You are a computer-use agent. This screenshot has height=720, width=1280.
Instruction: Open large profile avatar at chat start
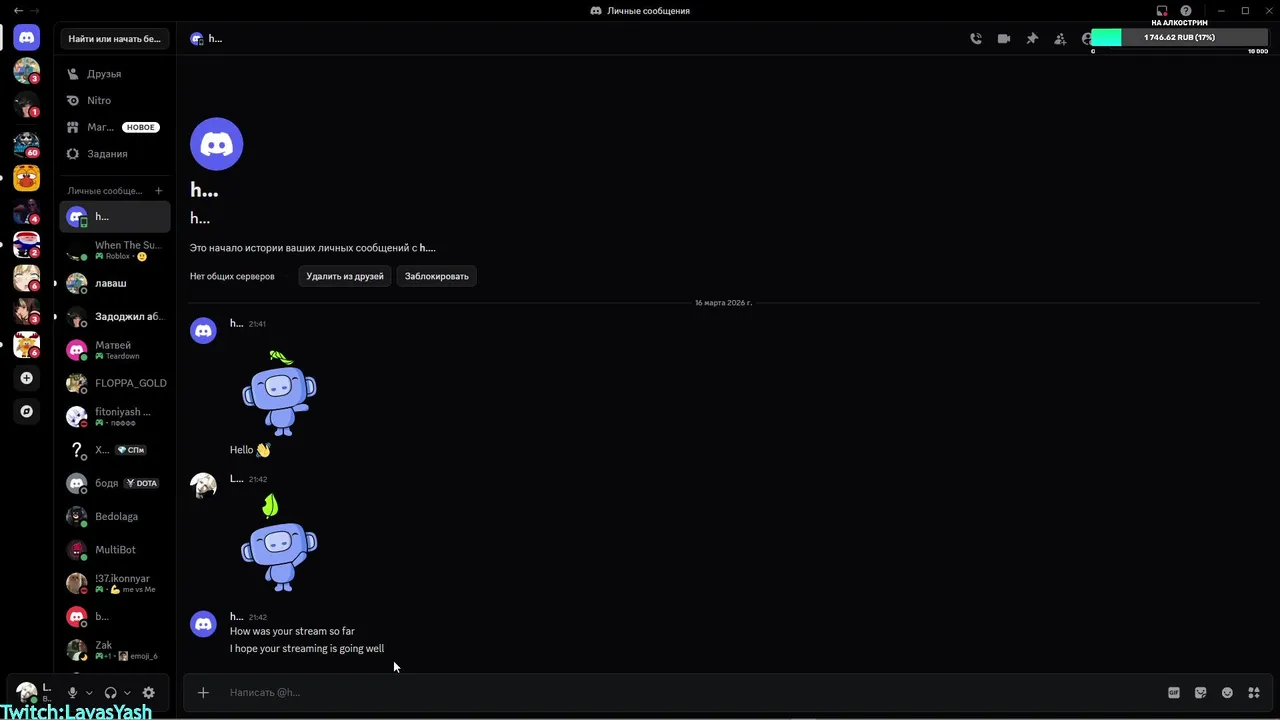216,144
